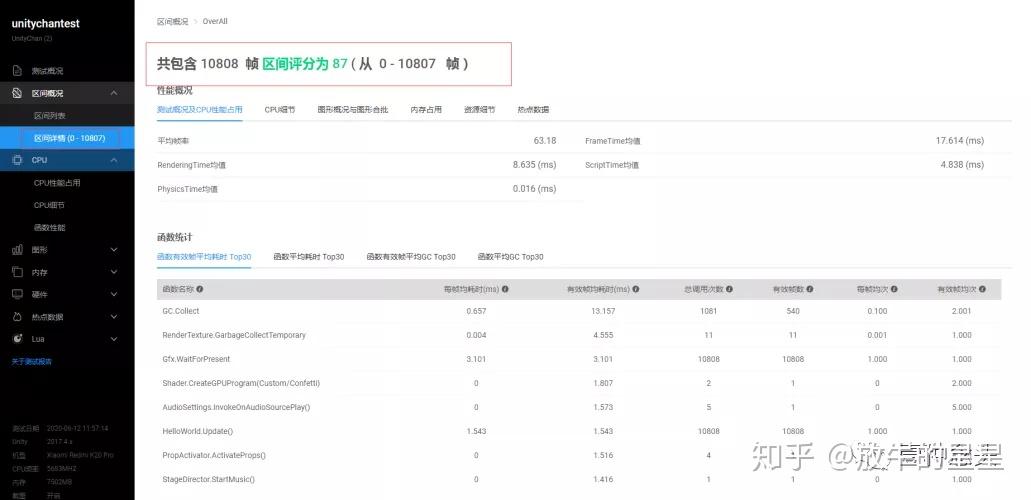Switch to the CPU细节 tab

click(280, 110)
